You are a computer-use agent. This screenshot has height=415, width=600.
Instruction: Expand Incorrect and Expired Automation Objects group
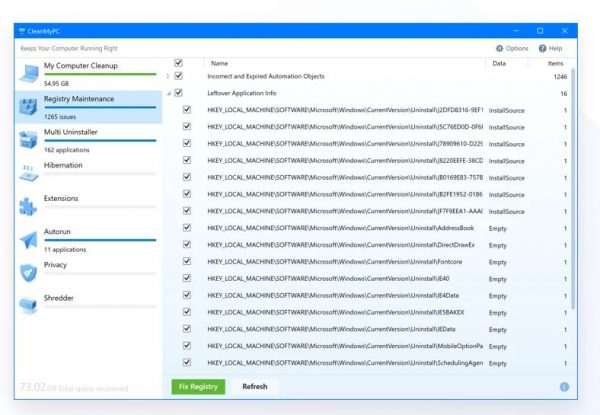(168, 76)
